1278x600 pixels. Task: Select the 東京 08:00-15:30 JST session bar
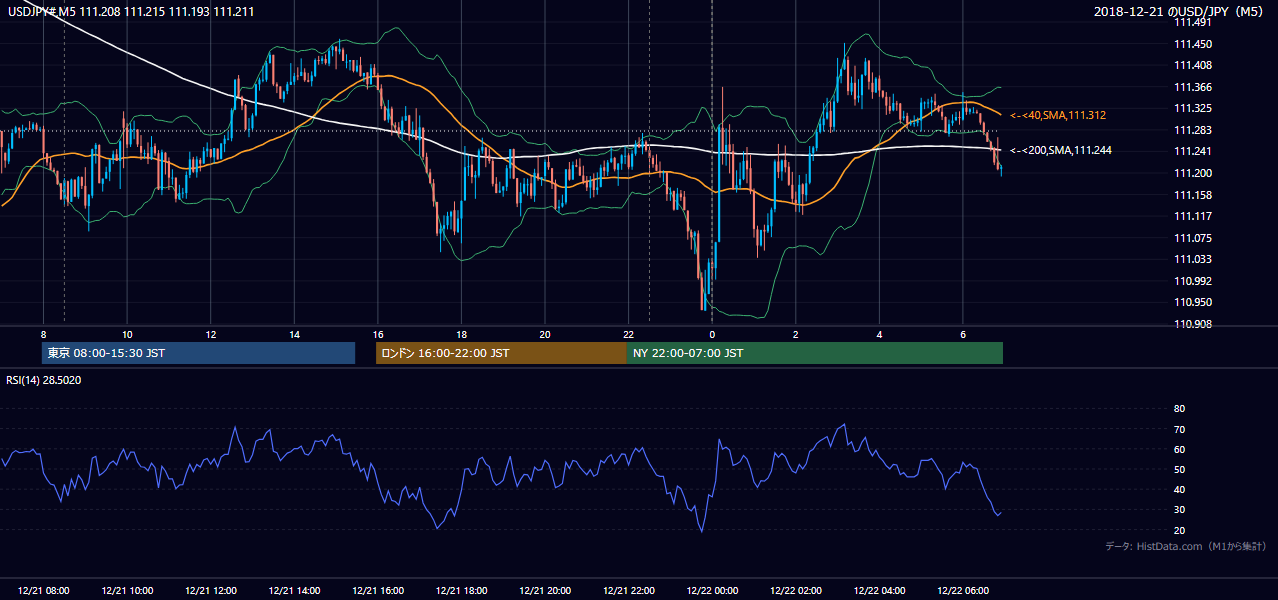[199, 353]
